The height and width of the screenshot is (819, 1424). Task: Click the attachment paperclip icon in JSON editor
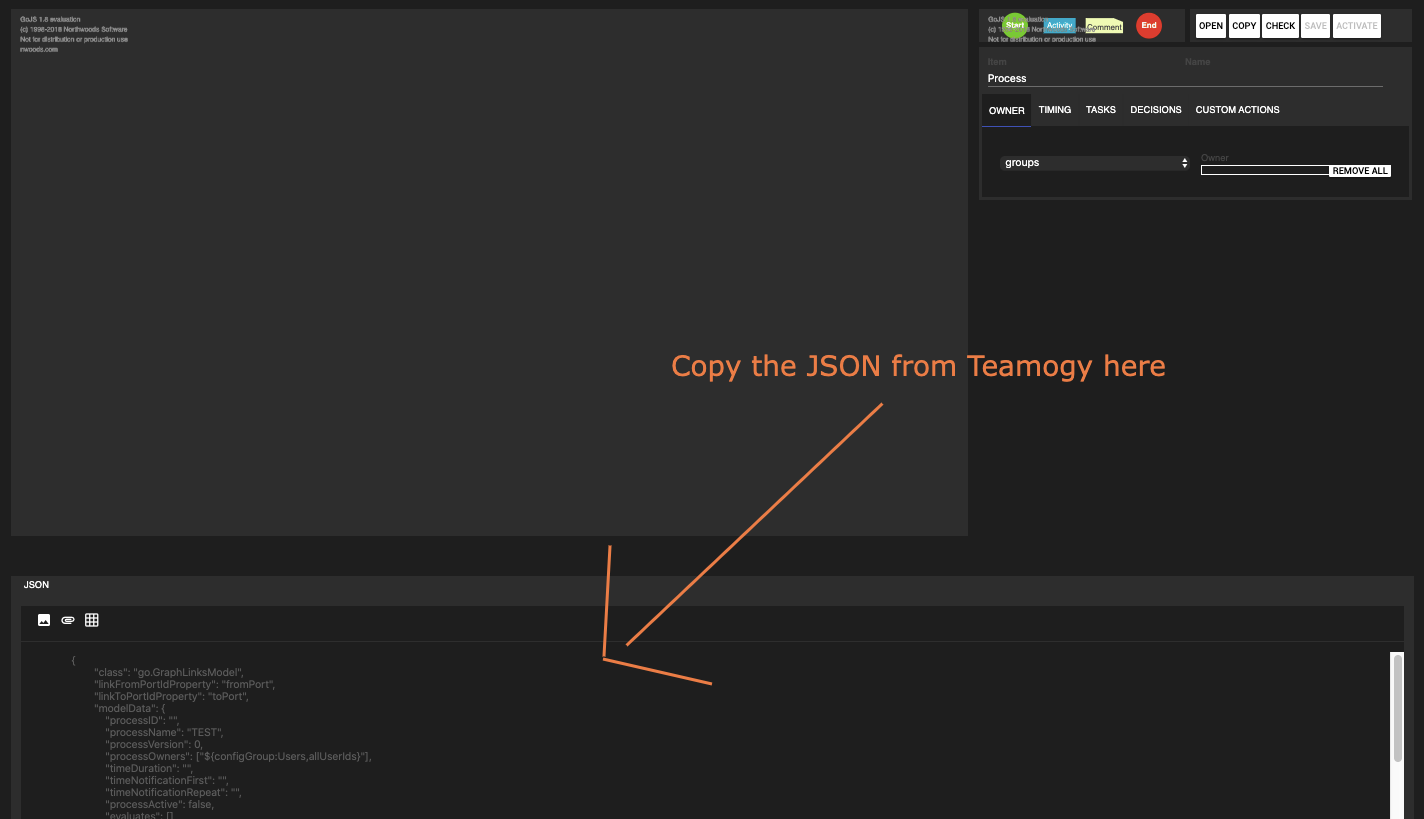(68, 620)
